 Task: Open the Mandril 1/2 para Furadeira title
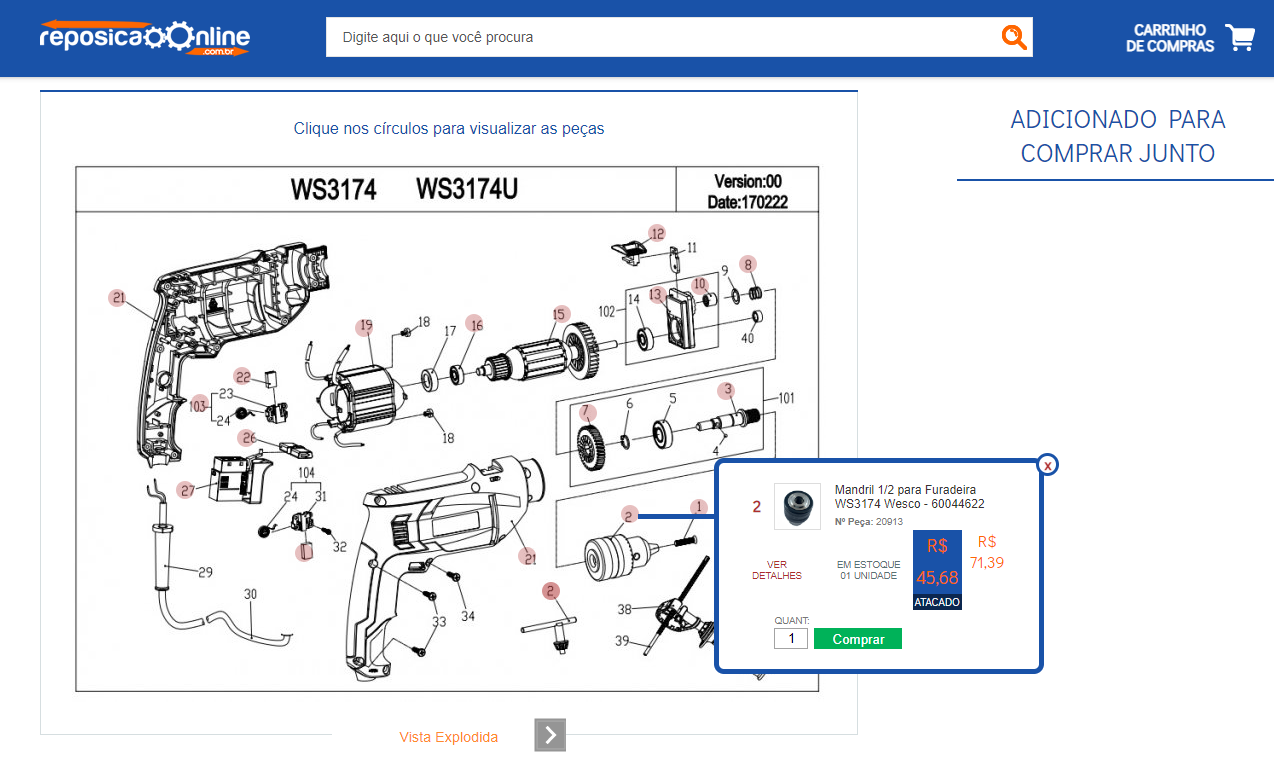(x=910, y=496)
